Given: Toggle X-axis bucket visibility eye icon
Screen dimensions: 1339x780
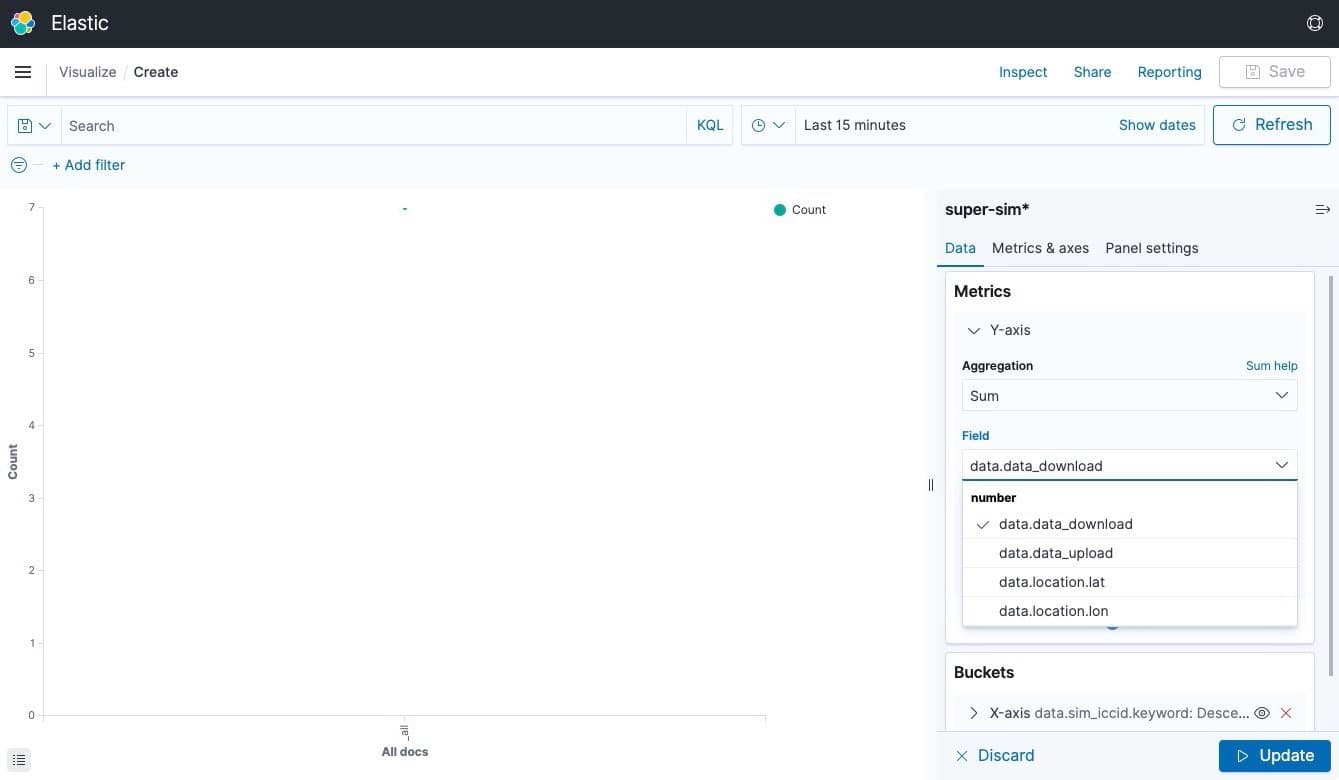Looking at the screenshot, I should pyautogui.click(x=1262, y=713).
